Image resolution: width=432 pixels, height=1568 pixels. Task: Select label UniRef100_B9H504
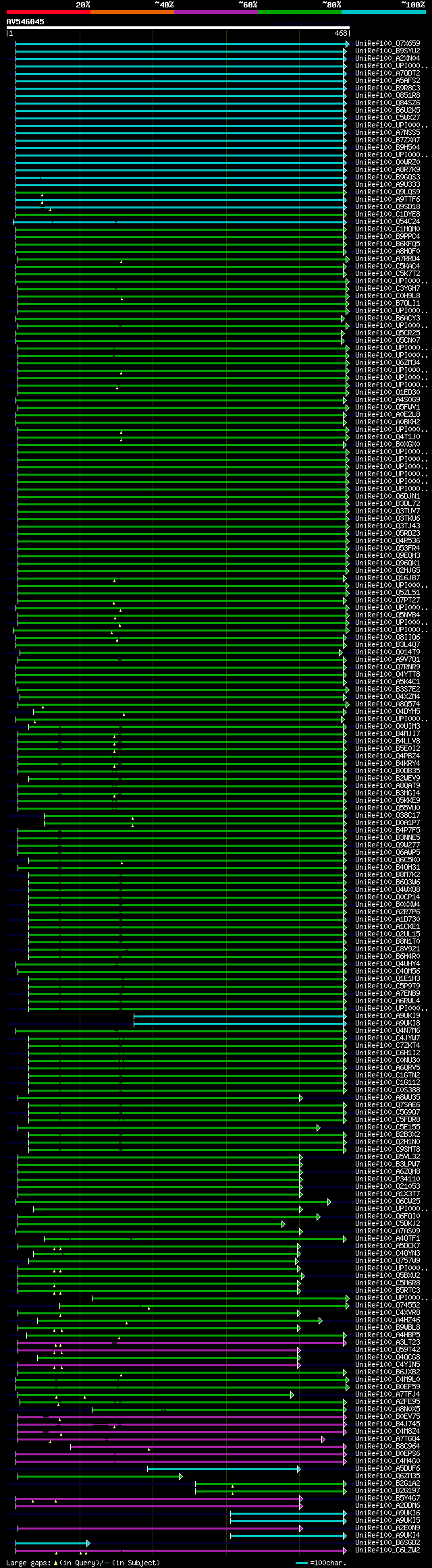387,148
